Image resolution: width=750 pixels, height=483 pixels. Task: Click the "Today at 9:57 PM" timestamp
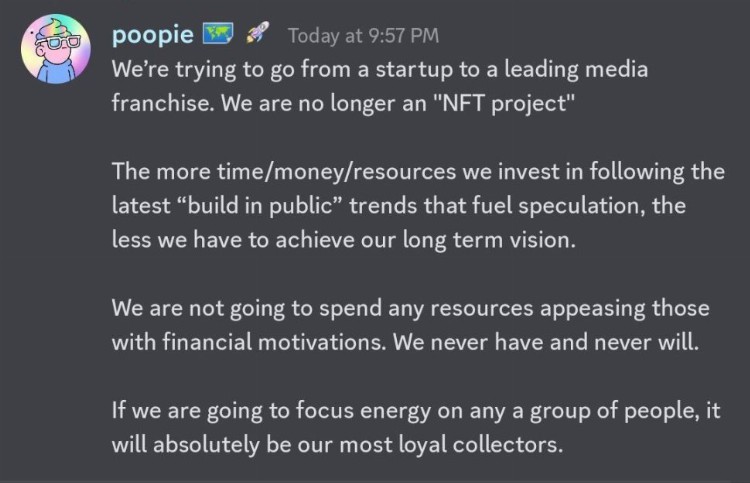point(363,36)
